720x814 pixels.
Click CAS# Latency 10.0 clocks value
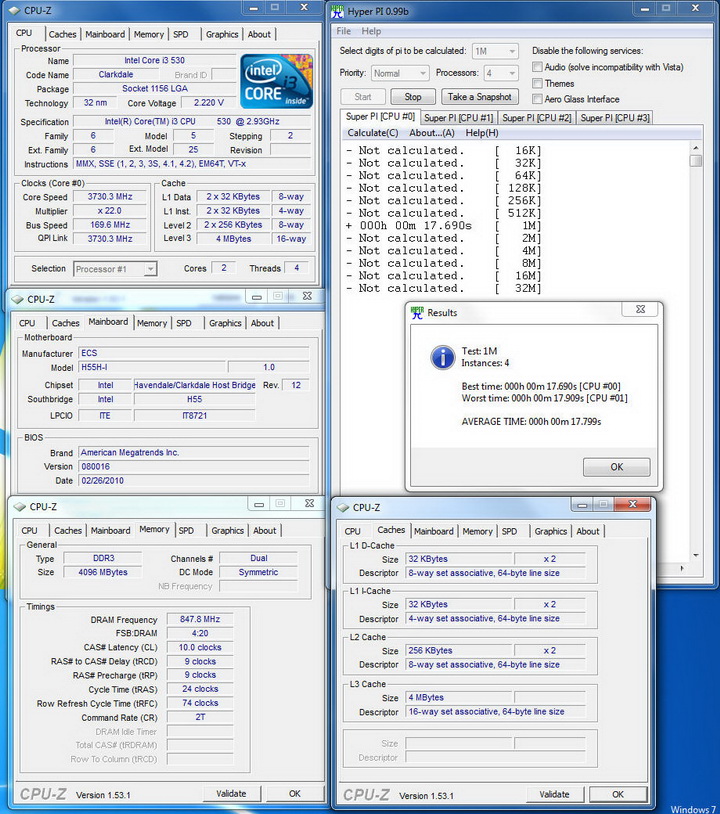[200, 647]
